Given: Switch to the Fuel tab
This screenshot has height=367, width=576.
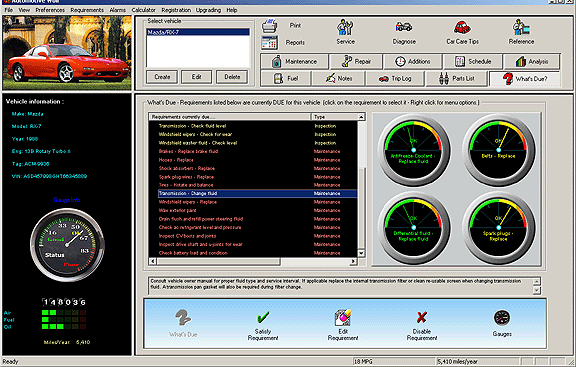Looking at the screenshot, I should [286, 78].
